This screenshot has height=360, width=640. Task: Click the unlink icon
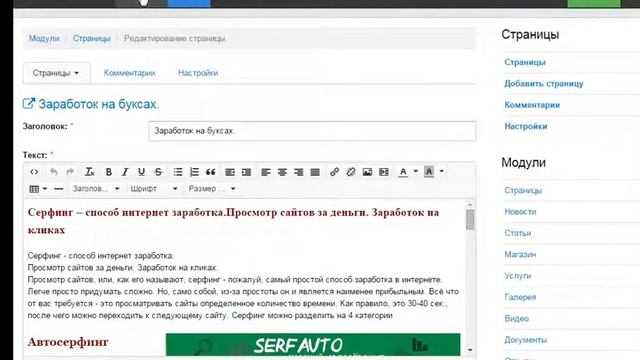(351, 172)
